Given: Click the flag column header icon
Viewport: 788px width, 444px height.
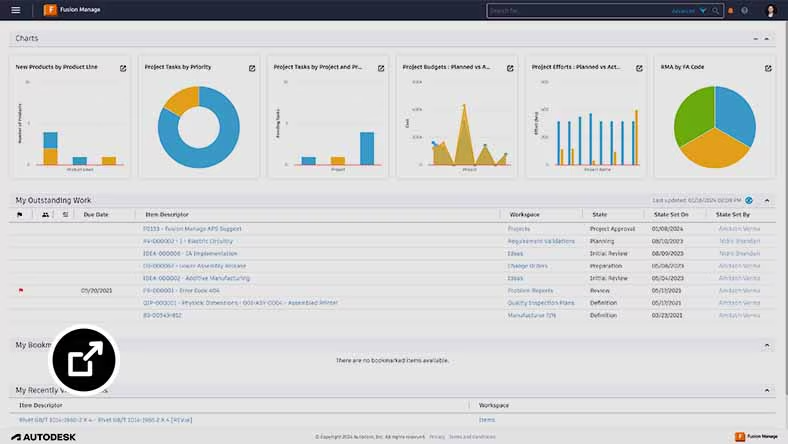Looking at the screenshot, I should pyautogui.click(x=20, y=215).
